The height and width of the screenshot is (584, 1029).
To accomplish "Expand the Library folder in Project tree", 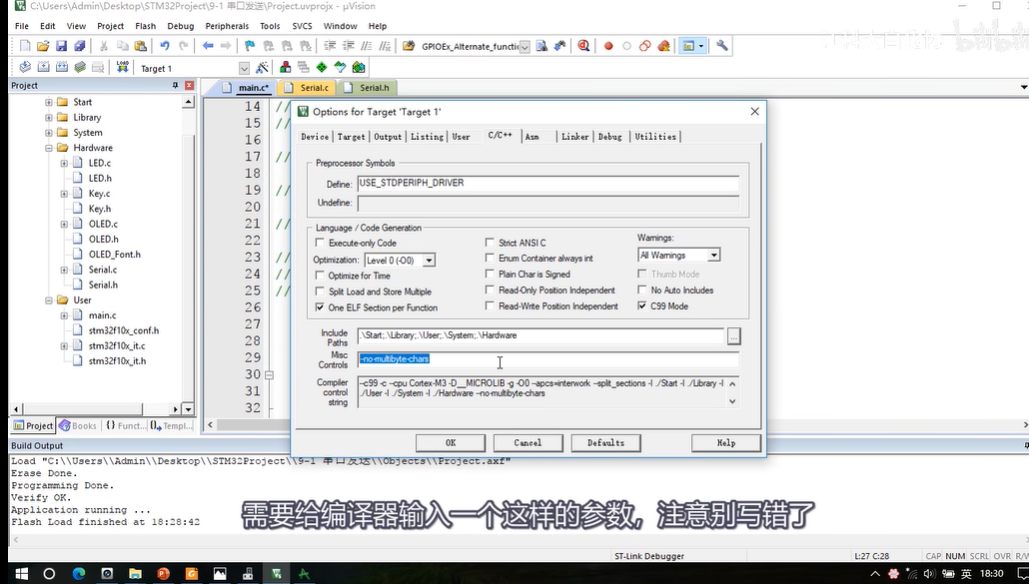I will click(49, 117).
